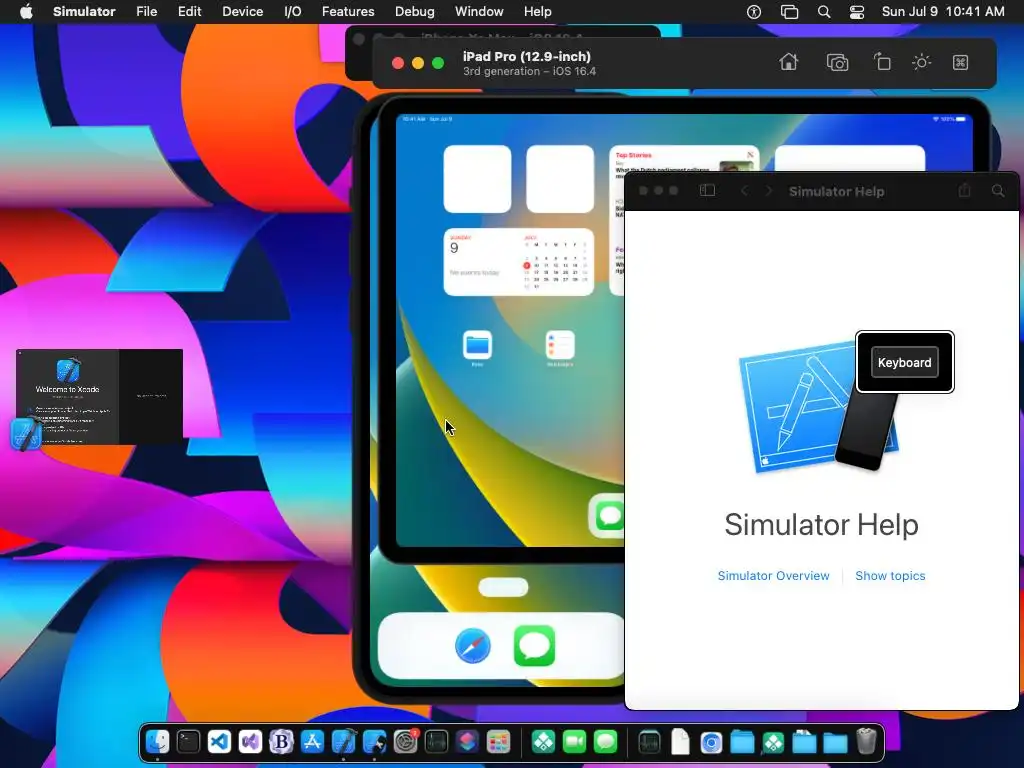This screenshot has height=768, width=1024.
Task: Open the colorful grid app icon in the Dock
Action: [x=498, y=742]
